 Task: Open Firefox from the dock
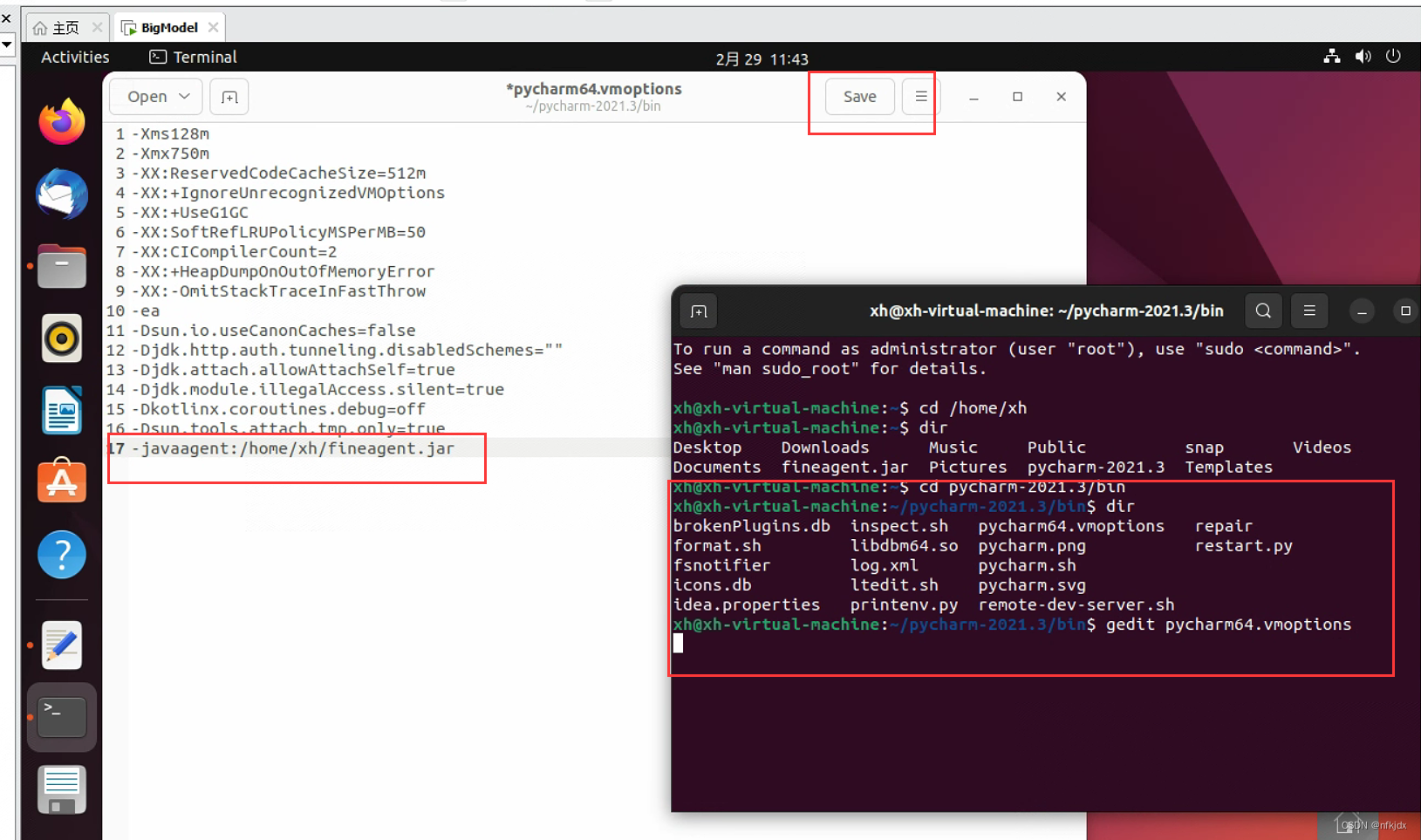62,121
